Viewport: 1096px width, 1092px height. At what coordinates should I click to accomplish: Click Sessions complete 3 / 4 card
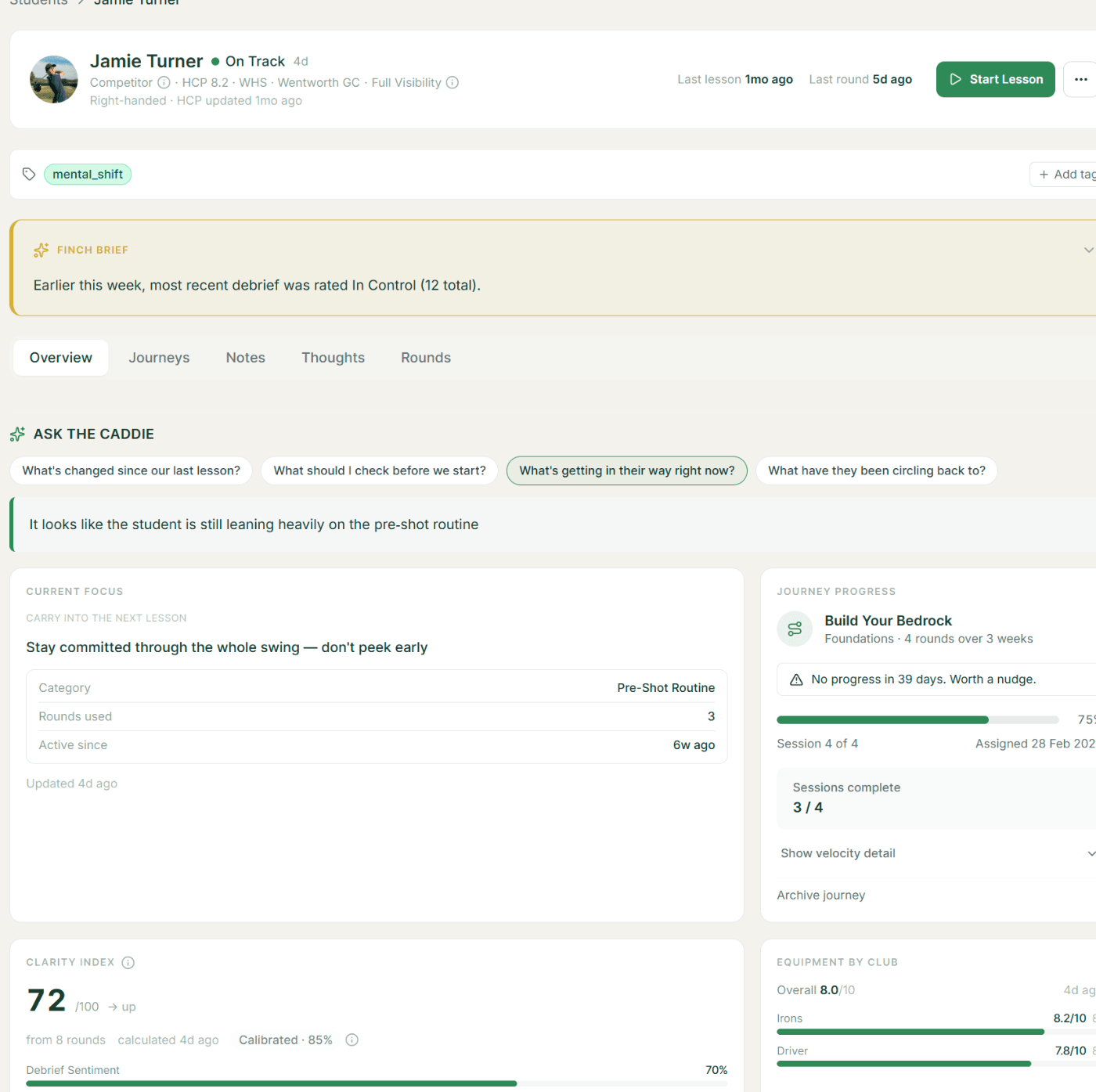pyautogui.click(x=936, y=798)
